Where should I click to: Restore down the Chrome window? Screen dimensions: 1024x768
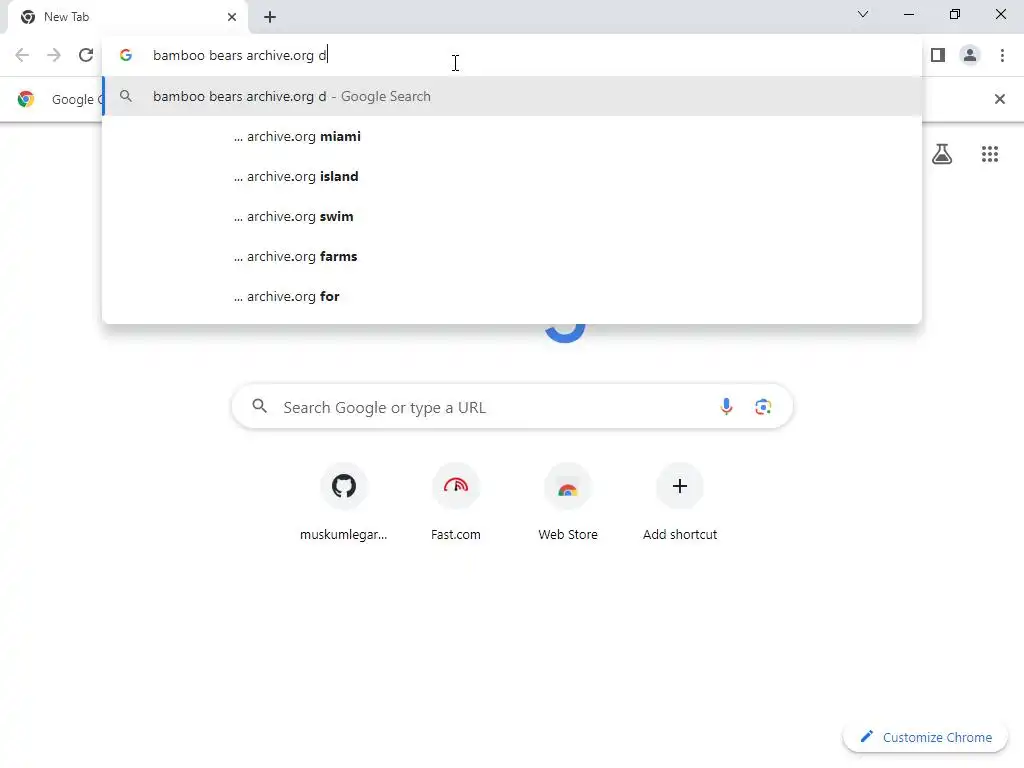[955, 14]
